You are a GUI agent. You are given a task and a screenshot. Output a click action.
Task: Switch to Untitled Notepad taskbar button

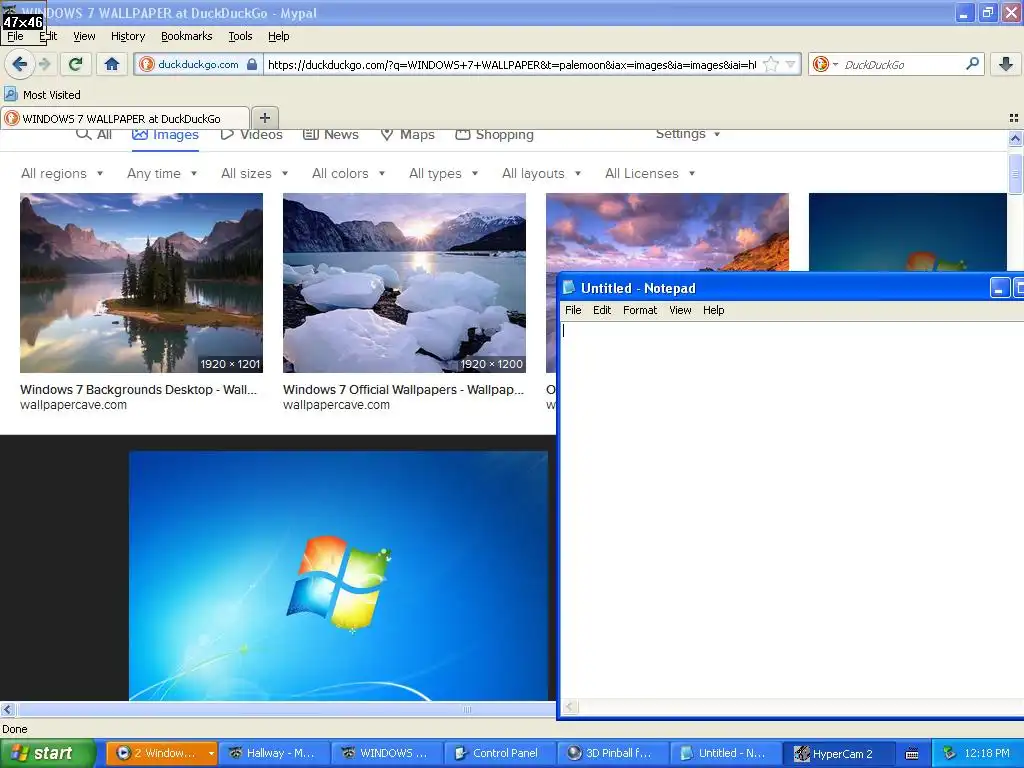click(727, 753)
